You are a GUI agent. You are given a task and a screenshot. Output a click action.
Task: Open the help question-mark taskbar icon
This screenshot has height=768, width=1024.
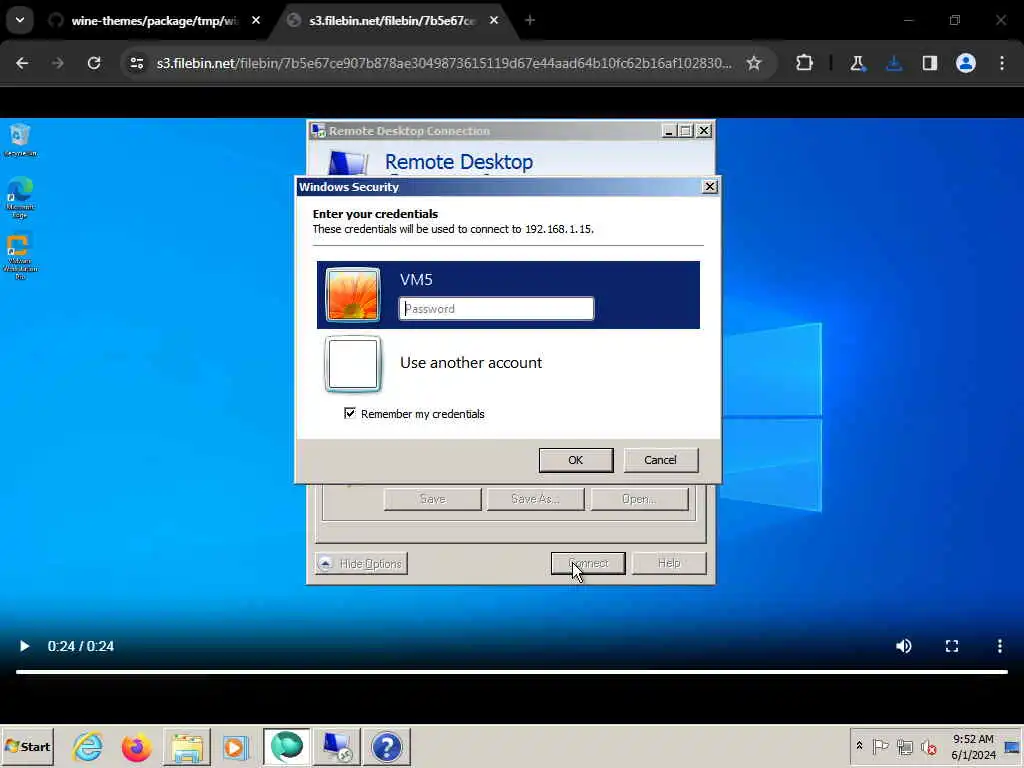(x=387, y=746)
